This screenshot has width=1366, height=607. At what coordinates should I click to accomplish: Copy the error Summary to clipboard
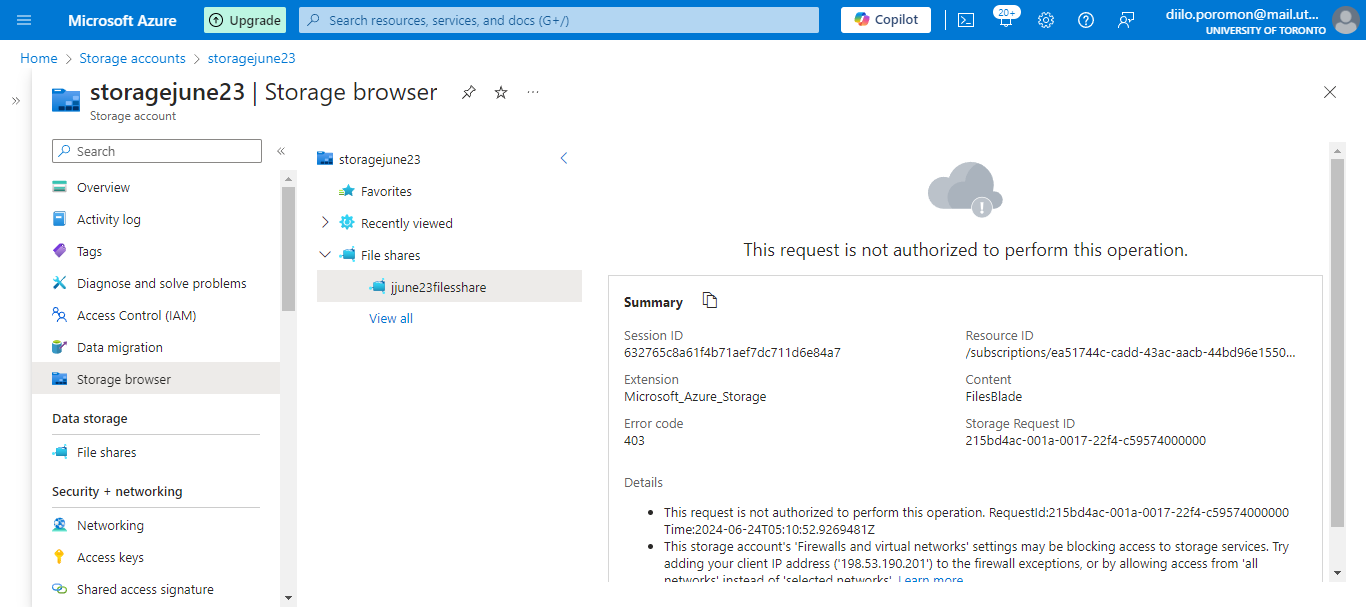[x=710, y=301]
